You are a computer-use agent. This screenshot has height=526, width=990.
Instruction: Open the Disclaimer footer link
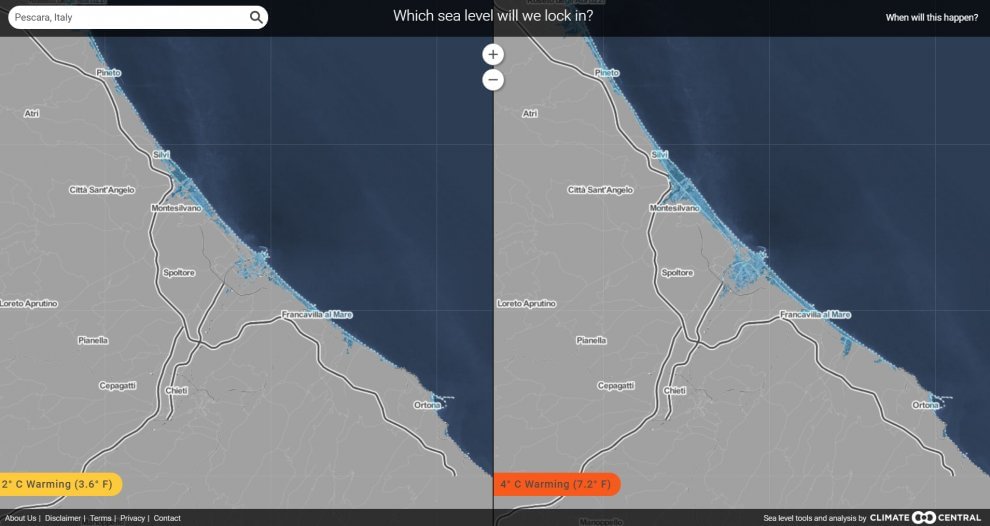[63, 518]
